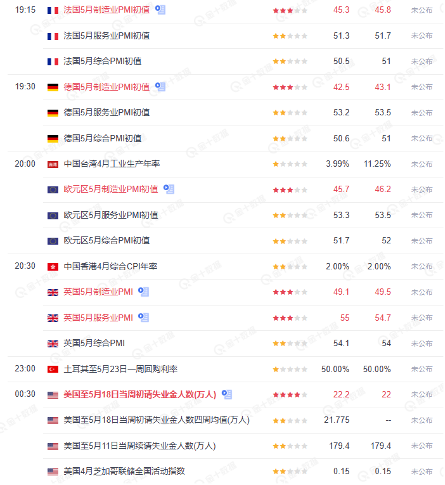This screenshot has width=445, height=485.
Task: Open 欧元区5月综合PMI初值 event
Action: 107,240
